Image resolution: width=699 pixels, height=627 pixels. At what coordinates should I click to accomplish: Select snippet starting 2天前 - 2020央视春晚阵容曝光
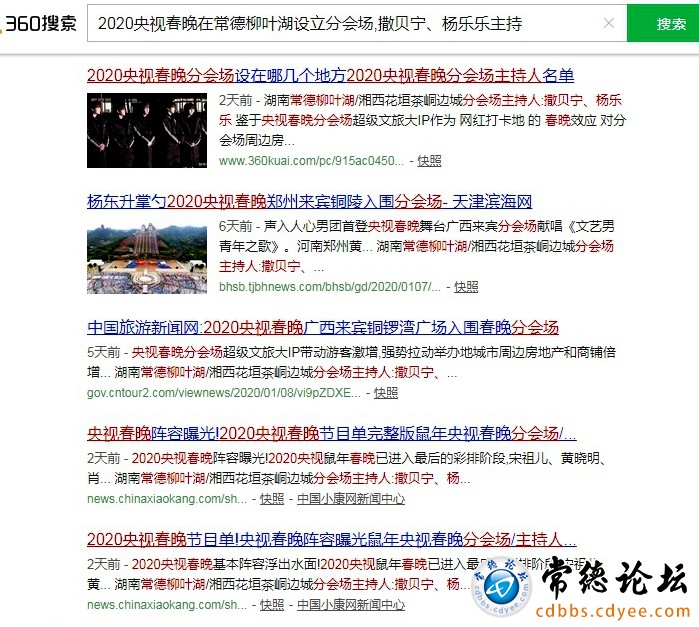pyautogui.click(x=347, y=468)
